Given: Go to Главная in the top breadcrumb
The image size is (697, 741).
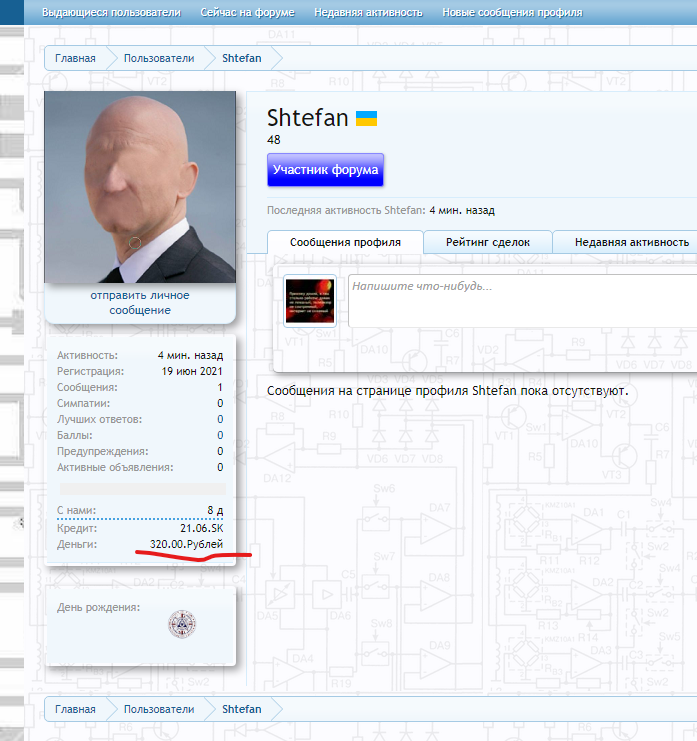Looking at the screenshot, I should [76, 58].
